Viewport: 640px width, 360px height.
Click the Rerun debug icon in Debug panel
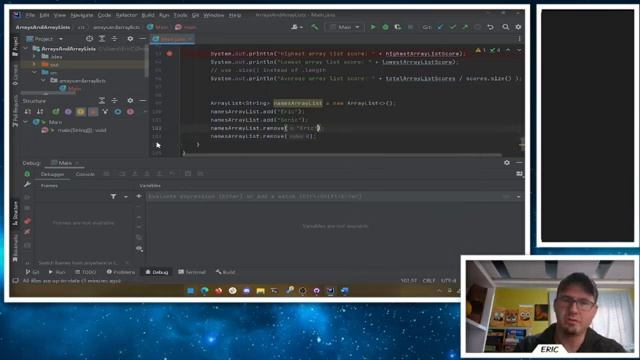click(x=27, y=174)
